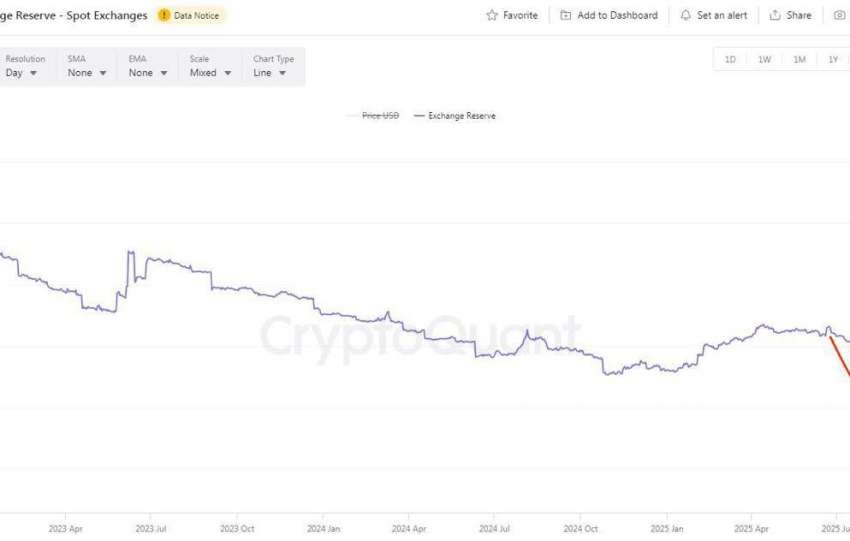Select the 1W time range
The width and height of the screenshot is (850, 541).
click(x=764, y=60)
